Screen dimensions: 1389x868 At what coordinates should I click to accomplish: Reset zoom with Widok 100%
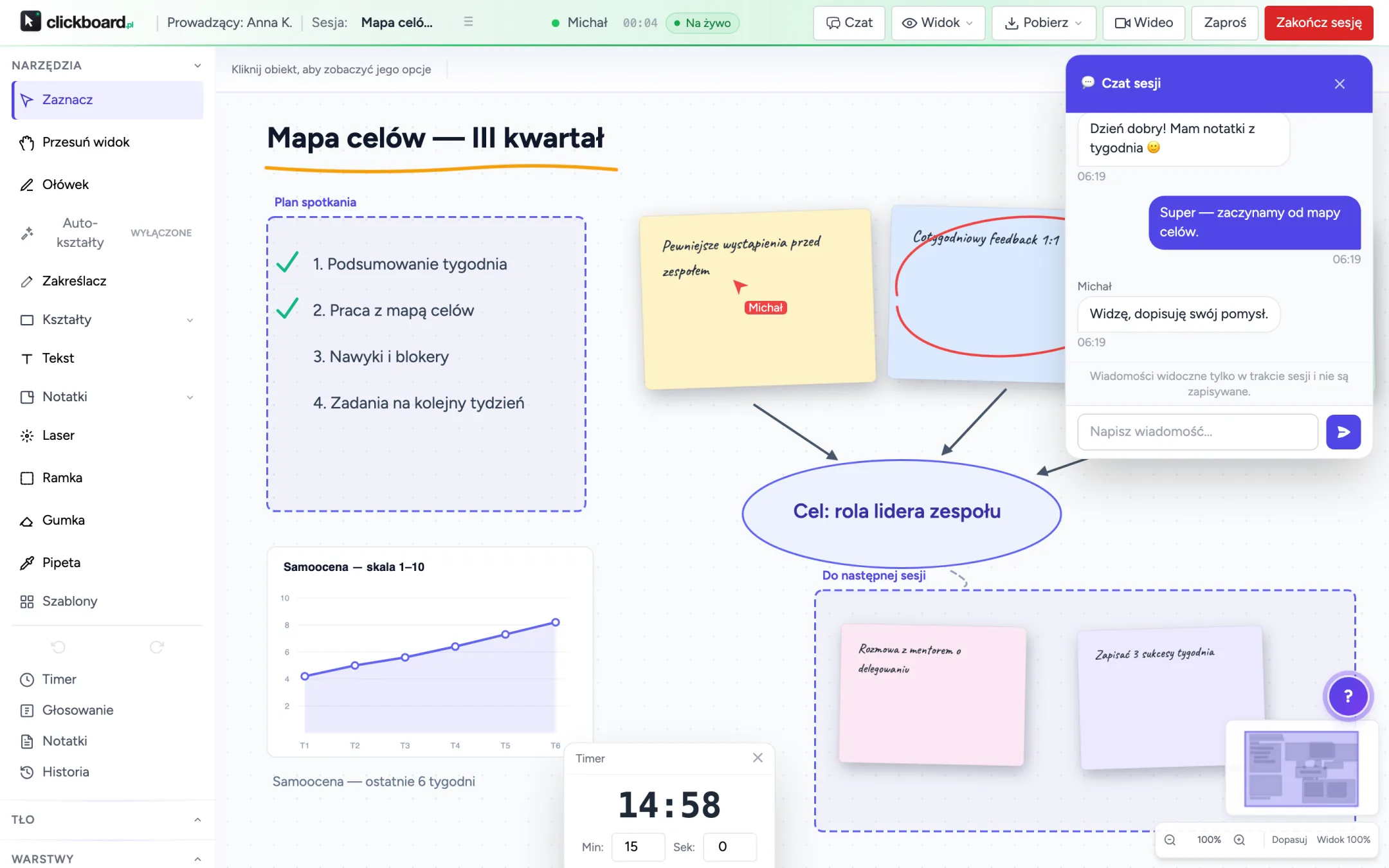pos(1343,840)
